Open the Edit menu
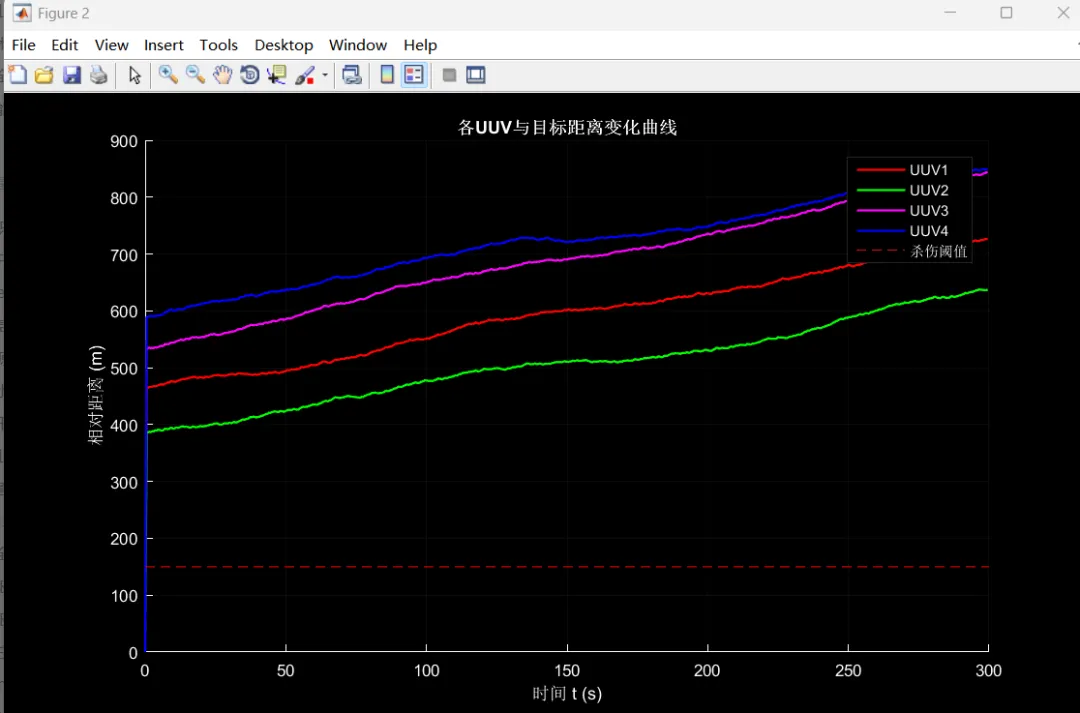Image resolution: width=1080 pixels, height=713 pixels. tap(65, 45)
